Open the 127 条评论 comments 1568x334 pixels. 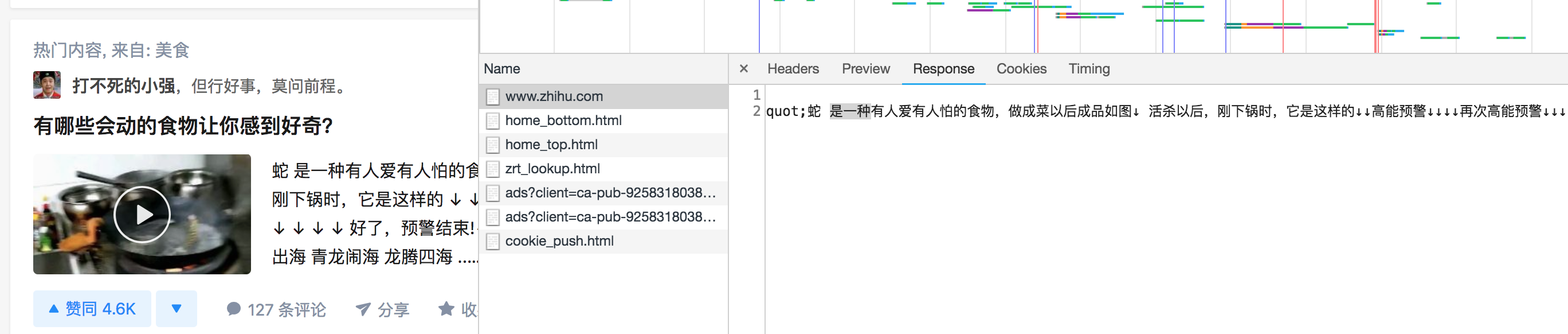click(x=276, y=310)
